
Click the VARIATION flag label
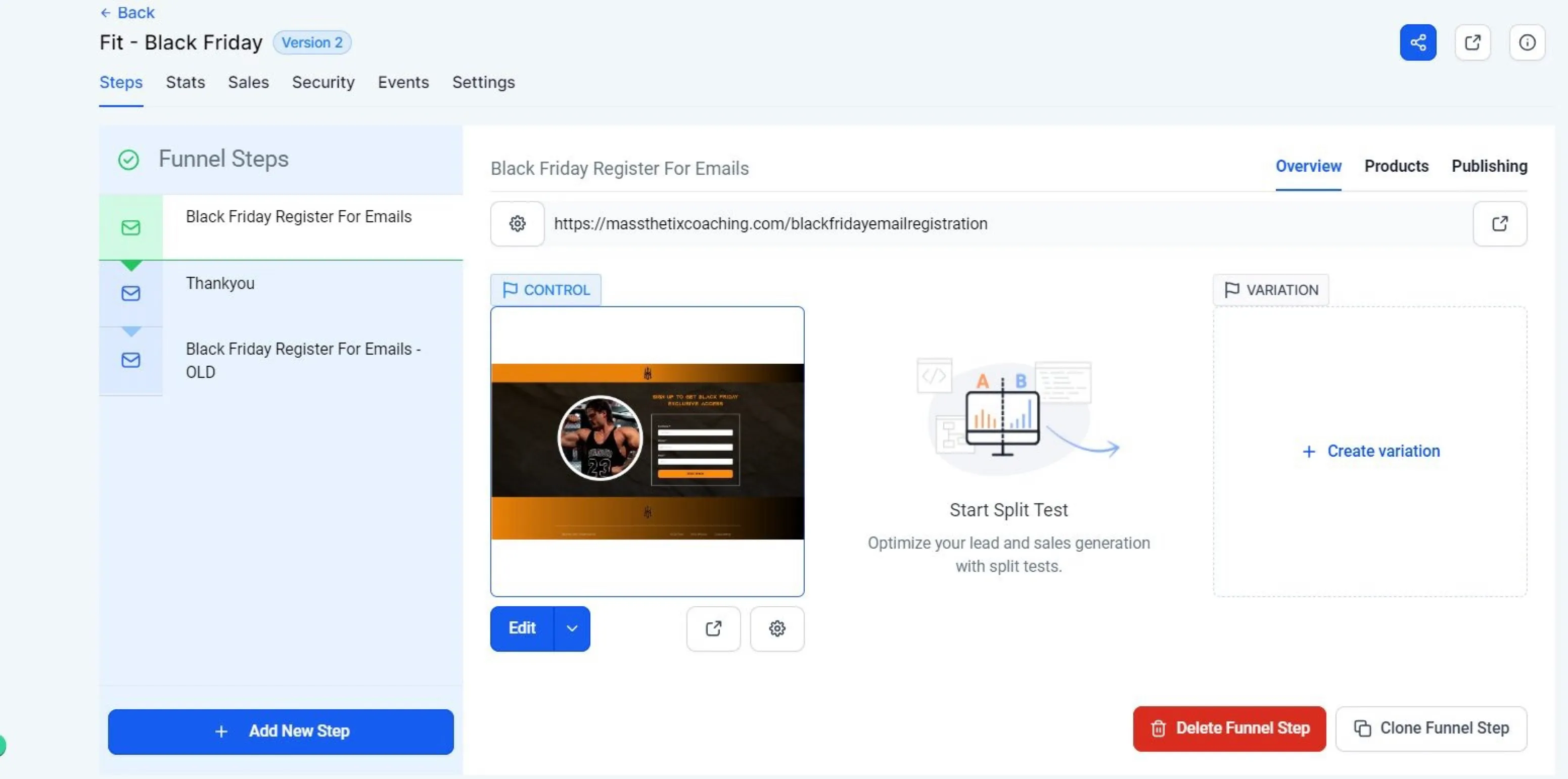point(1271,290)
